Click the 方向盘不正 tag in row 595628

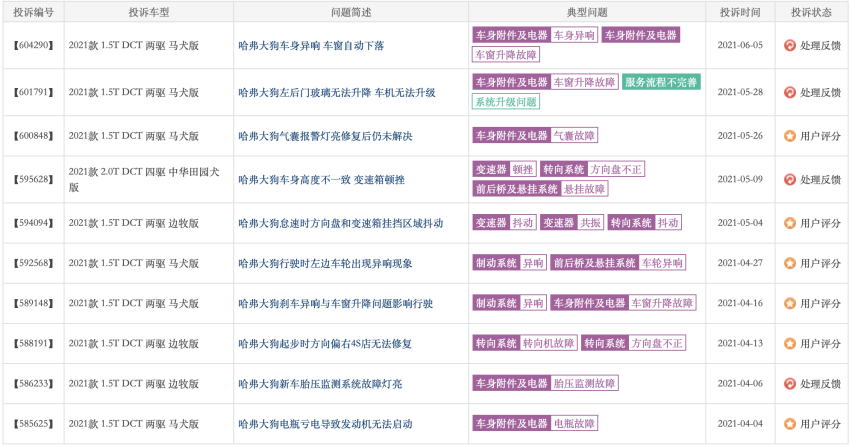[x=616, y=169]
